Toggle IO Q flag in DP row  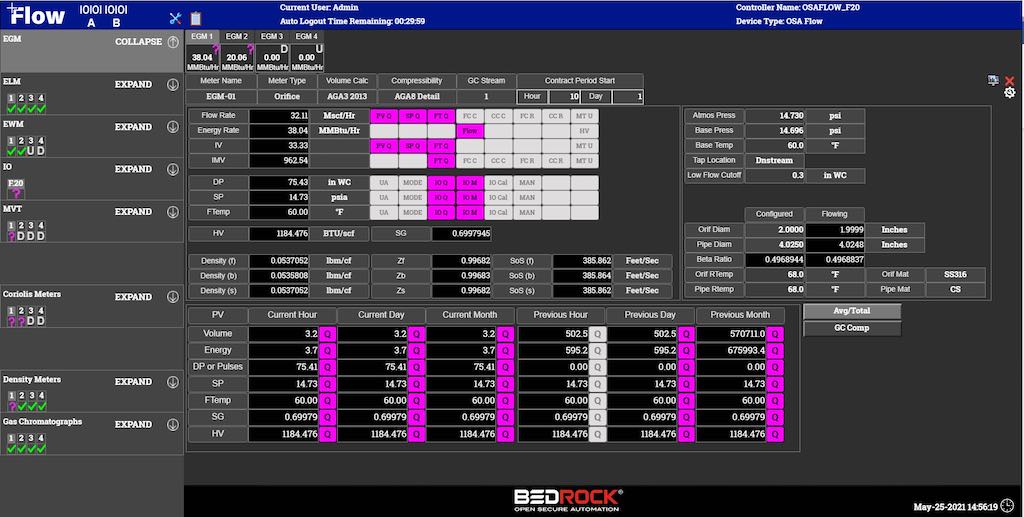(441, 183)
